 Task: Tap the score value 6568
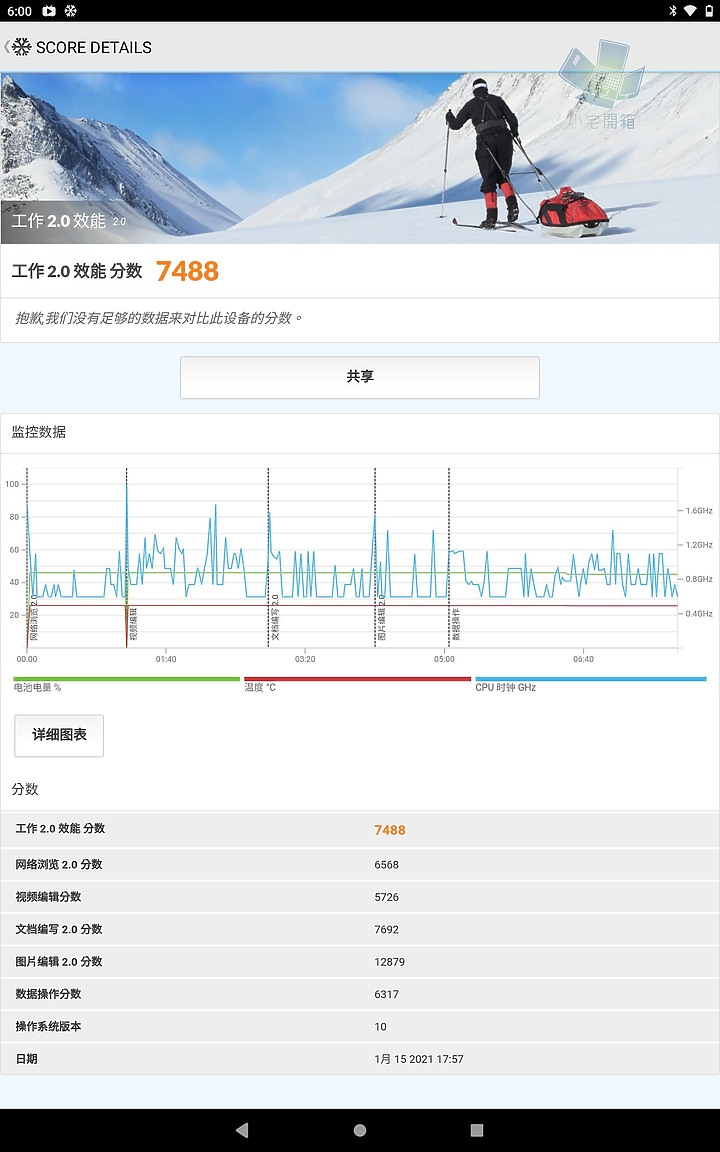(386, 865)
